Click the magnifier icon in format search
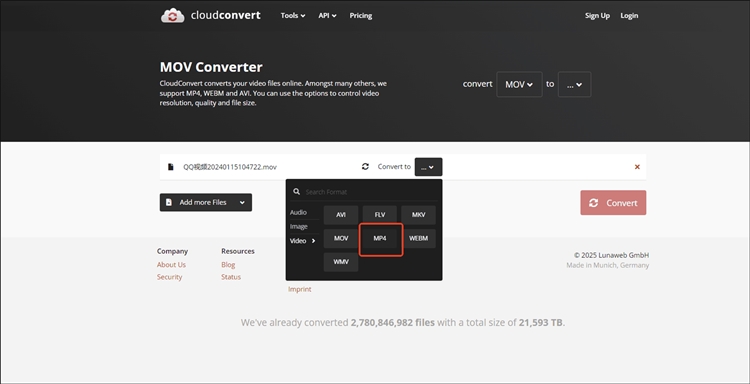The height and width of the screenshot is (384, 750). tap(297, 192)
